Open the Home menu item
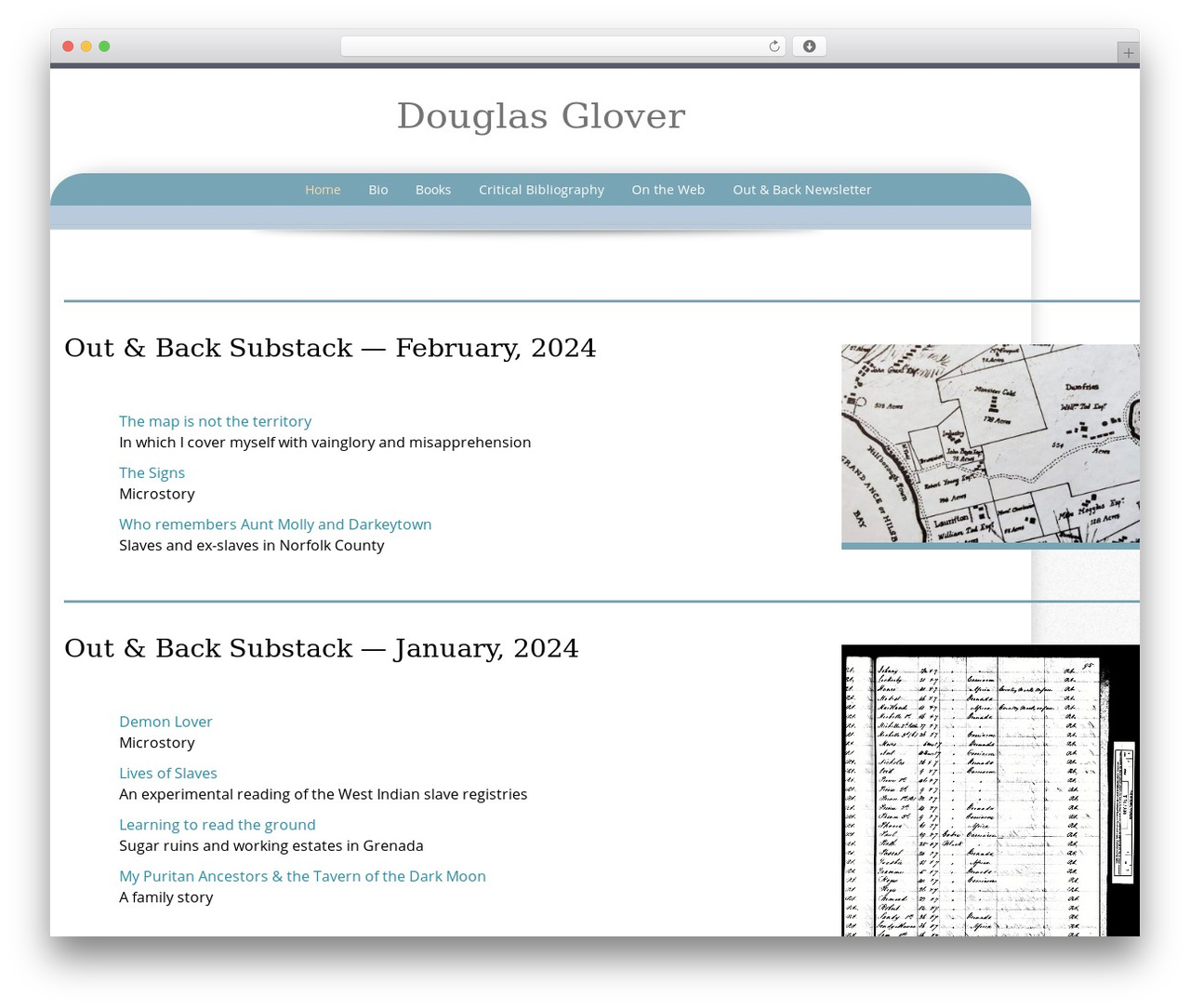Image resolution: width=1190 pixels, height=1008 pixels. 323,190
